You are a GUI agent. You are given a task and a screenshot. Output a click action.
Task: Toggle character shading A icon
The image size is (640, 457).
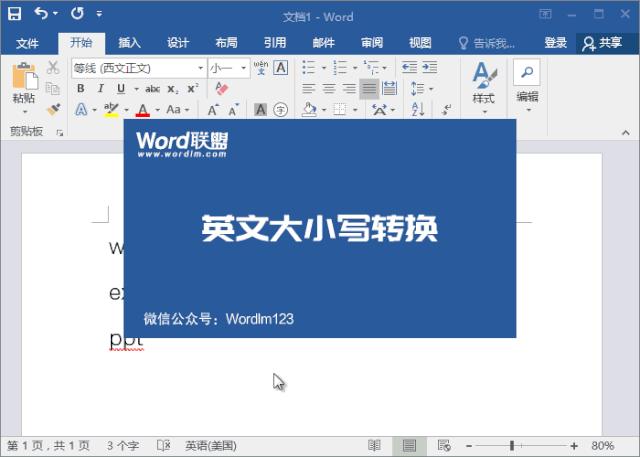coord(260,110)
